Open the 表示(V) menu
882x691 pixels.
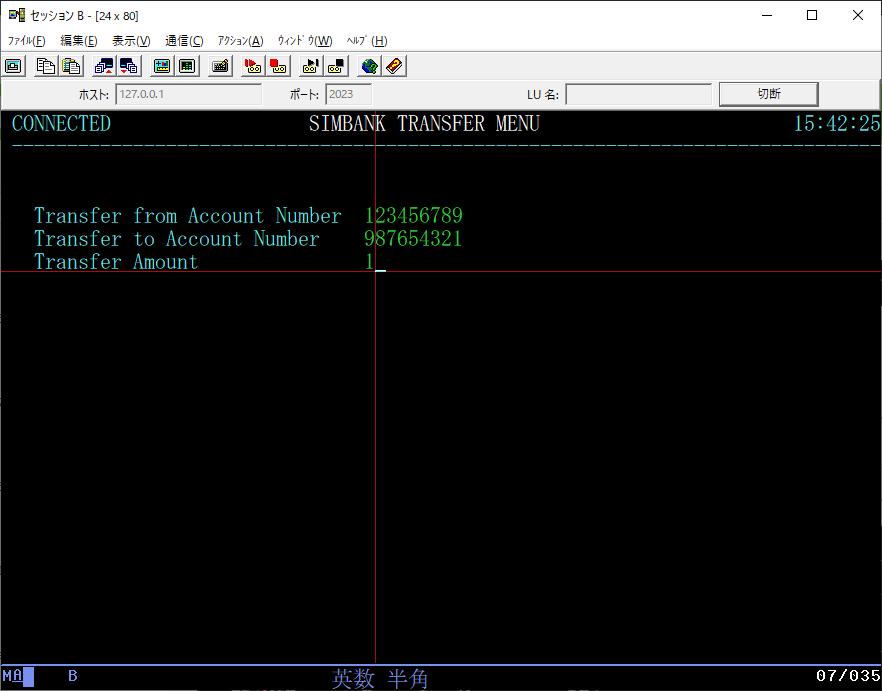(131, 41)
